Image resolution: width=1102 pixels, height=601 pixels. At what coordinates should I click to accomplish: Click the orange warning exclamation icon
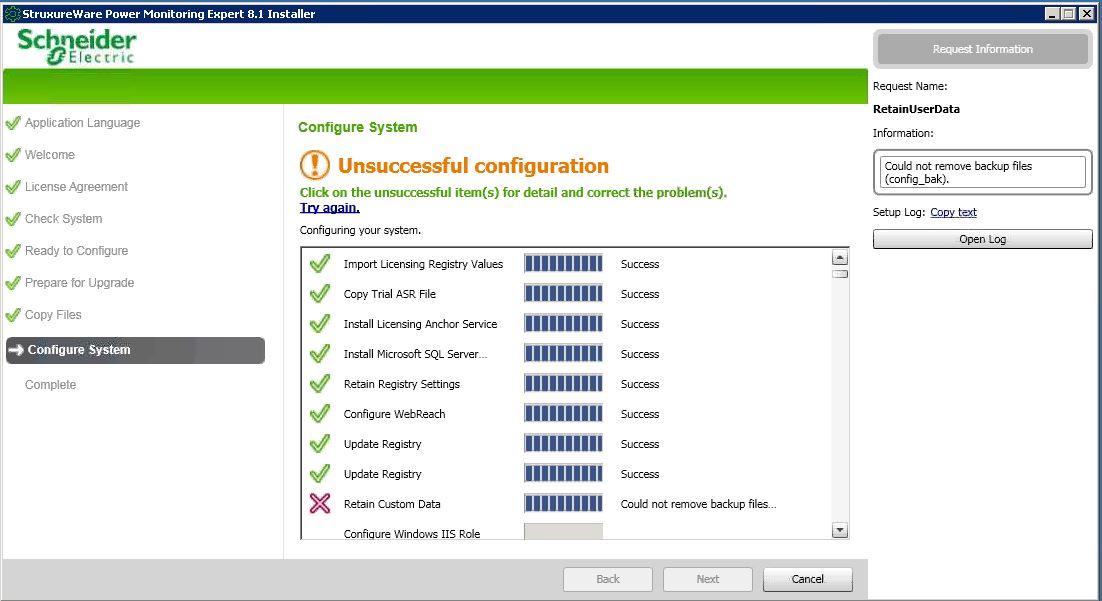[x=314, y=165]
